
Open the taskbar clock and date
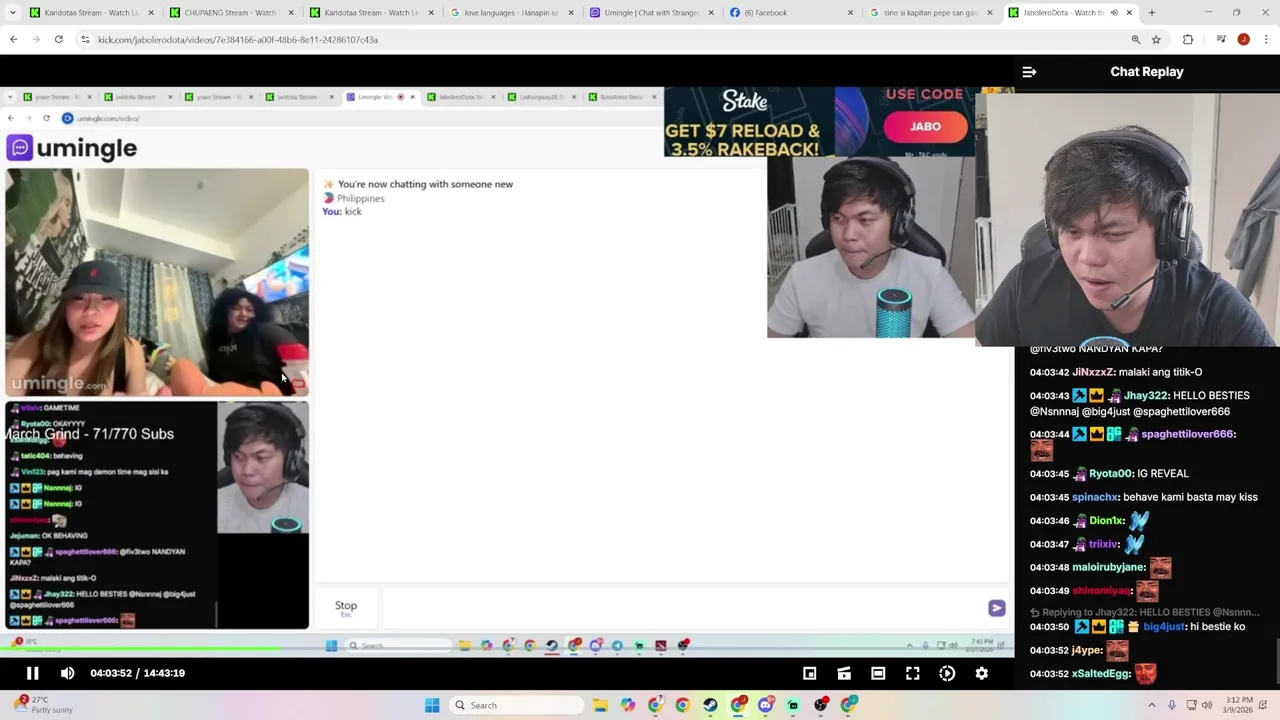point(1238,705)
